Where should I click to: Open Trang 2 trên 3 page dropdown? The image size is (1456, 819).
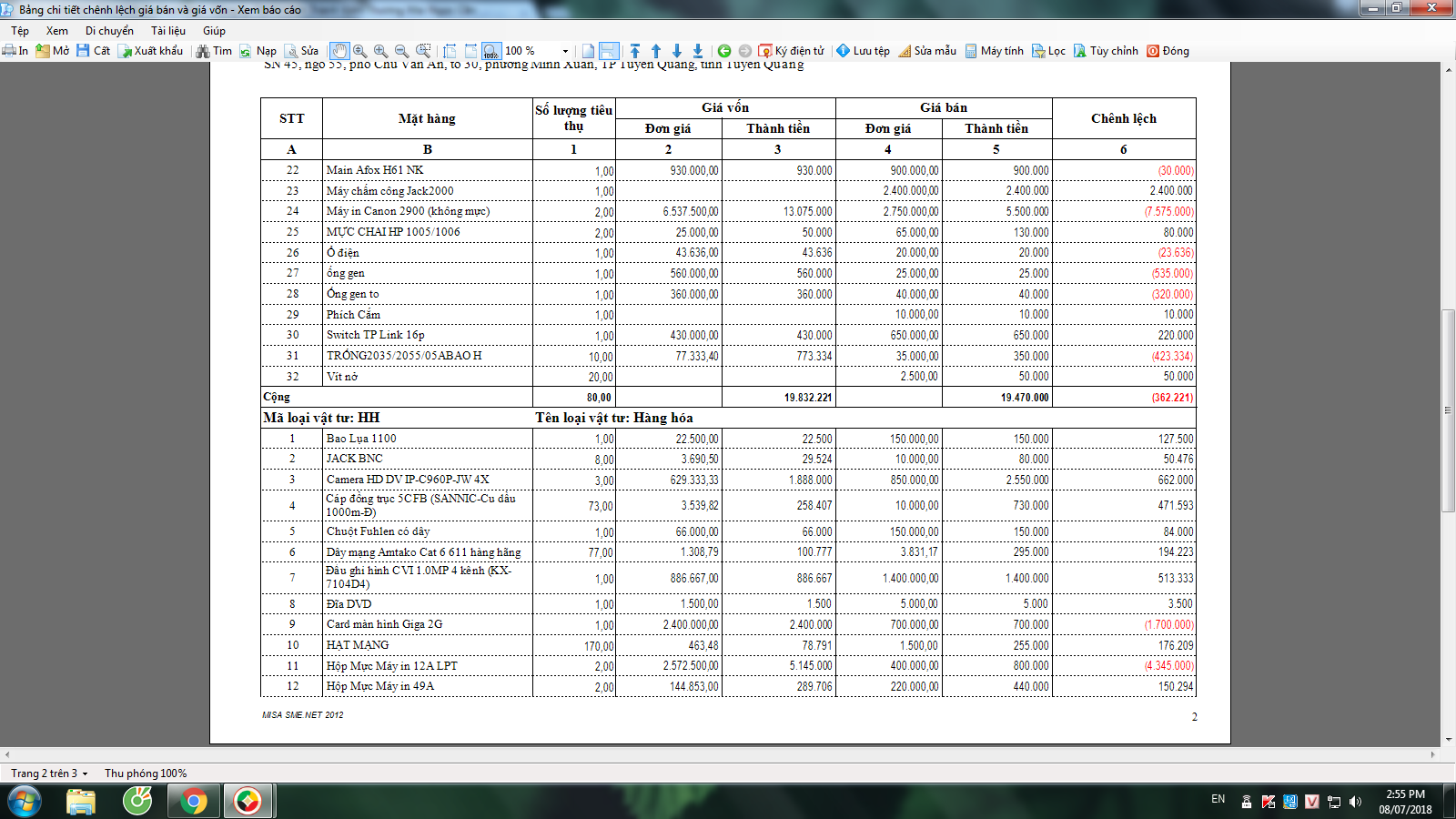coord(50,773)
